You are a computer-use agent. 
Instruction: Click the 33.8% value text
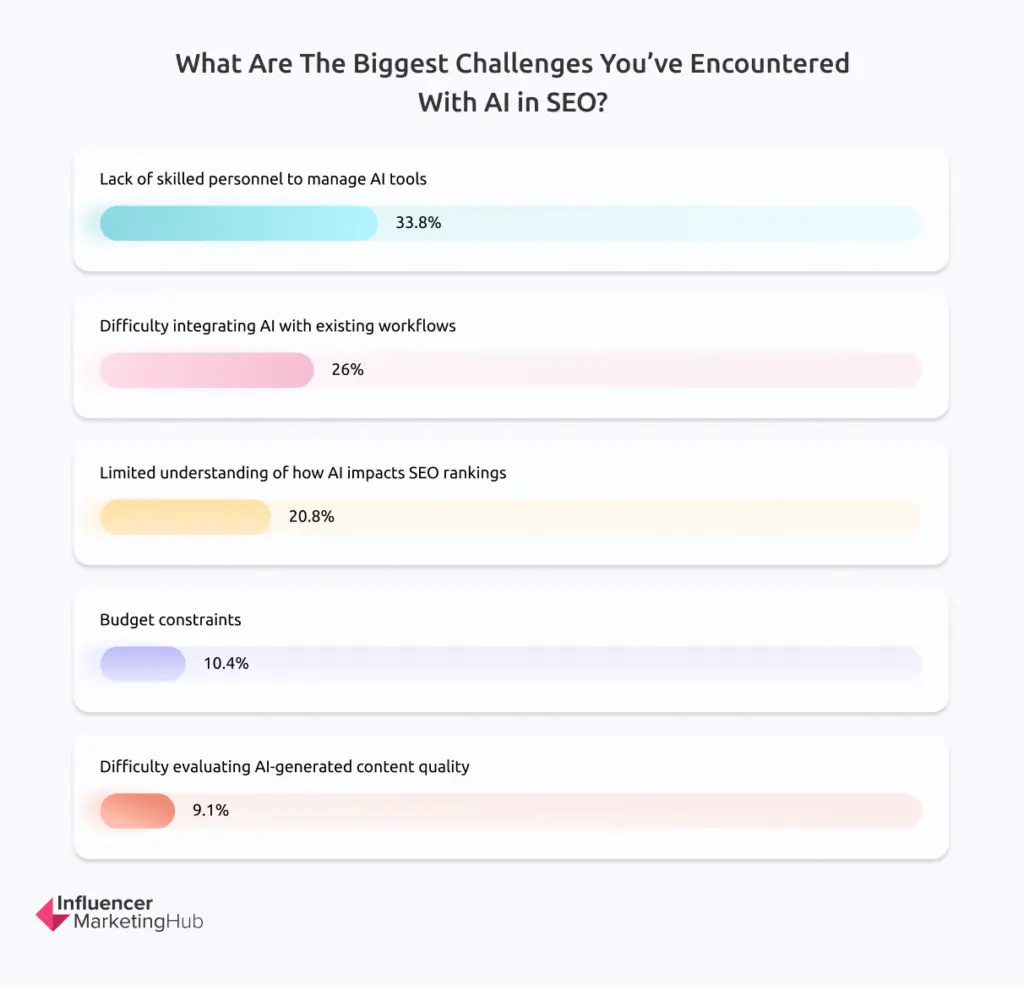tap(418, 223)
